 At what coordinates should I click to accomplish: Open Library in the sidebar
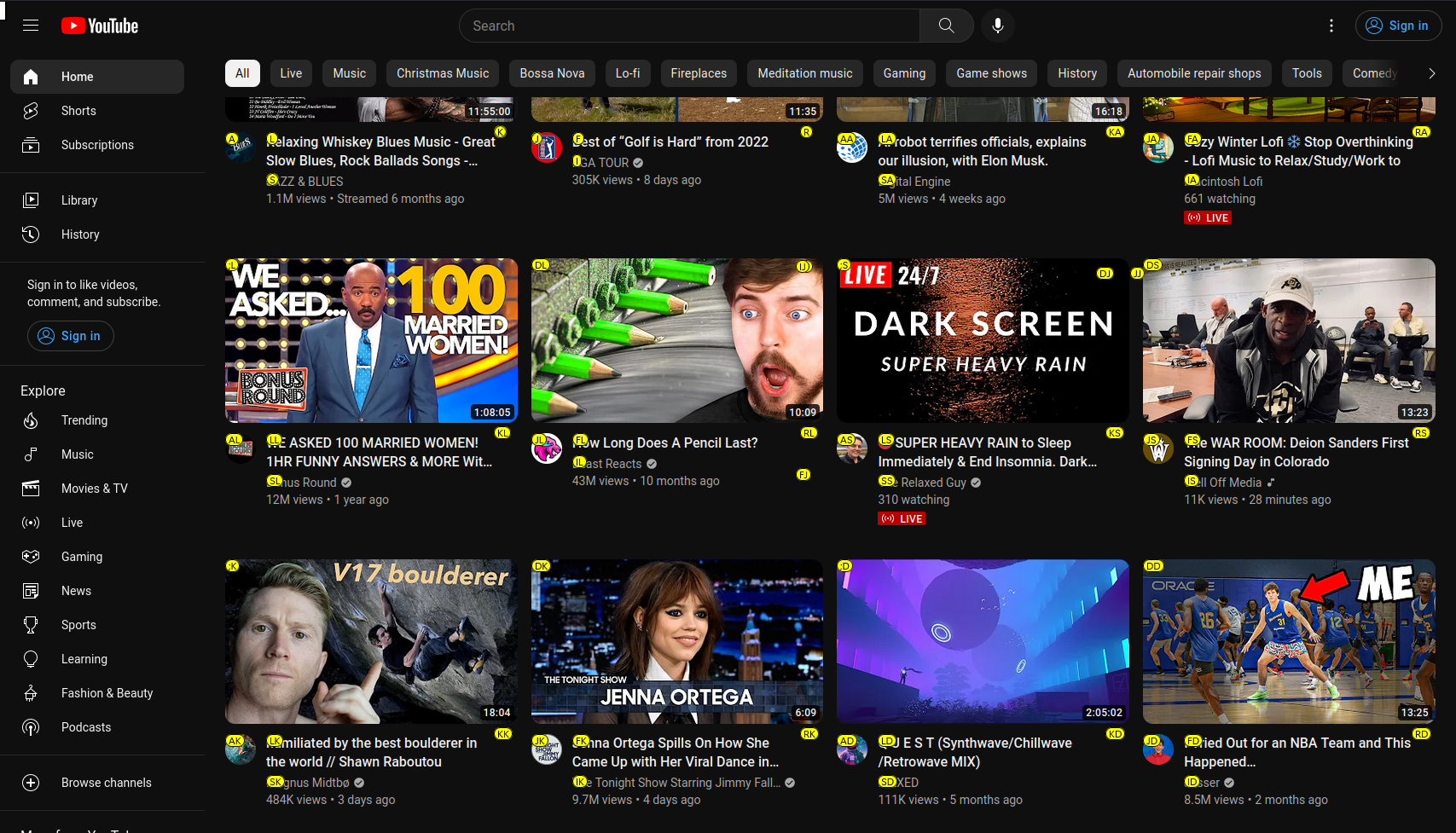tap(97, 200)
